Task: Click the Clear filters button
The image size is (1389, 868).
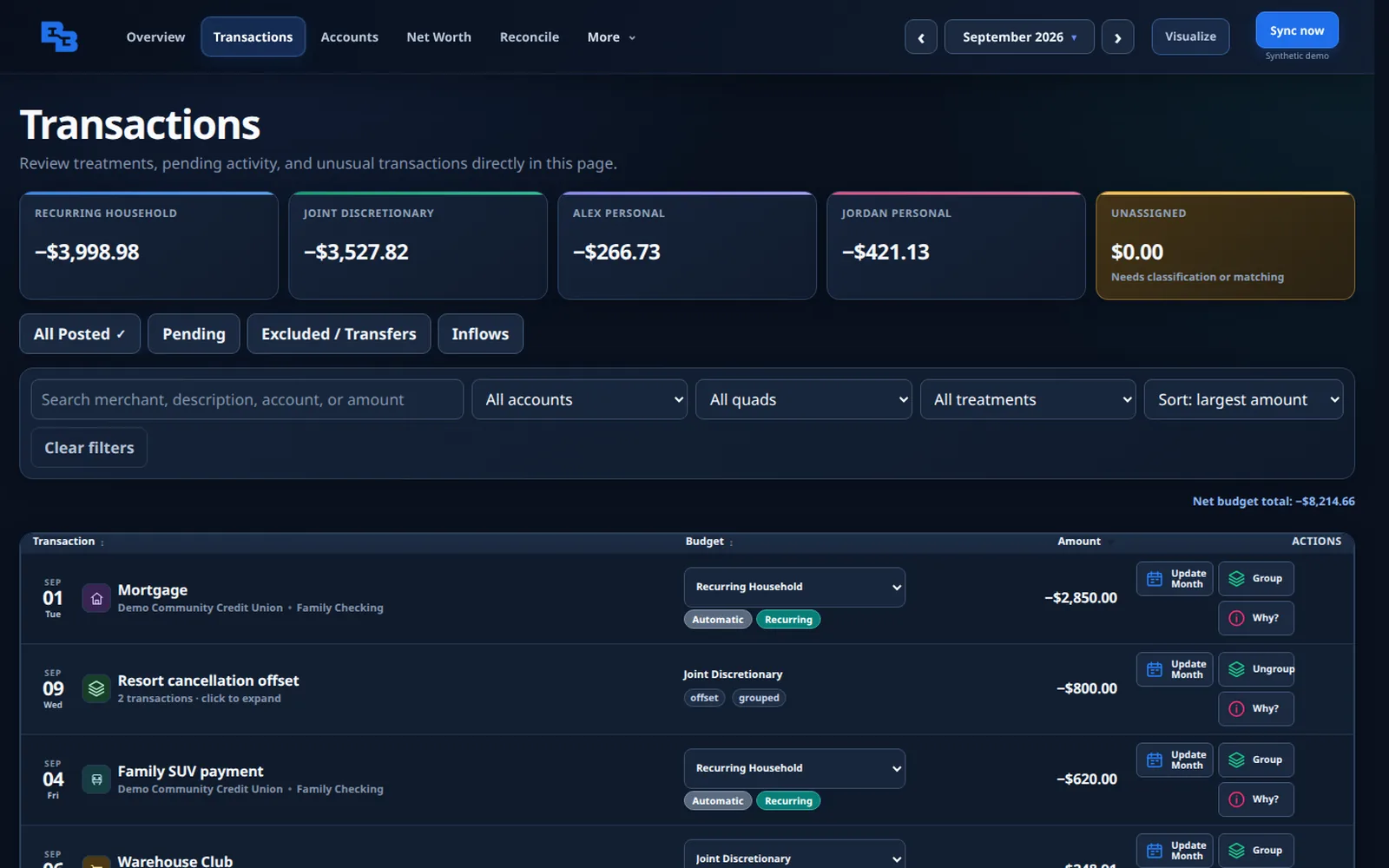Action: click(x=89, y=448)
